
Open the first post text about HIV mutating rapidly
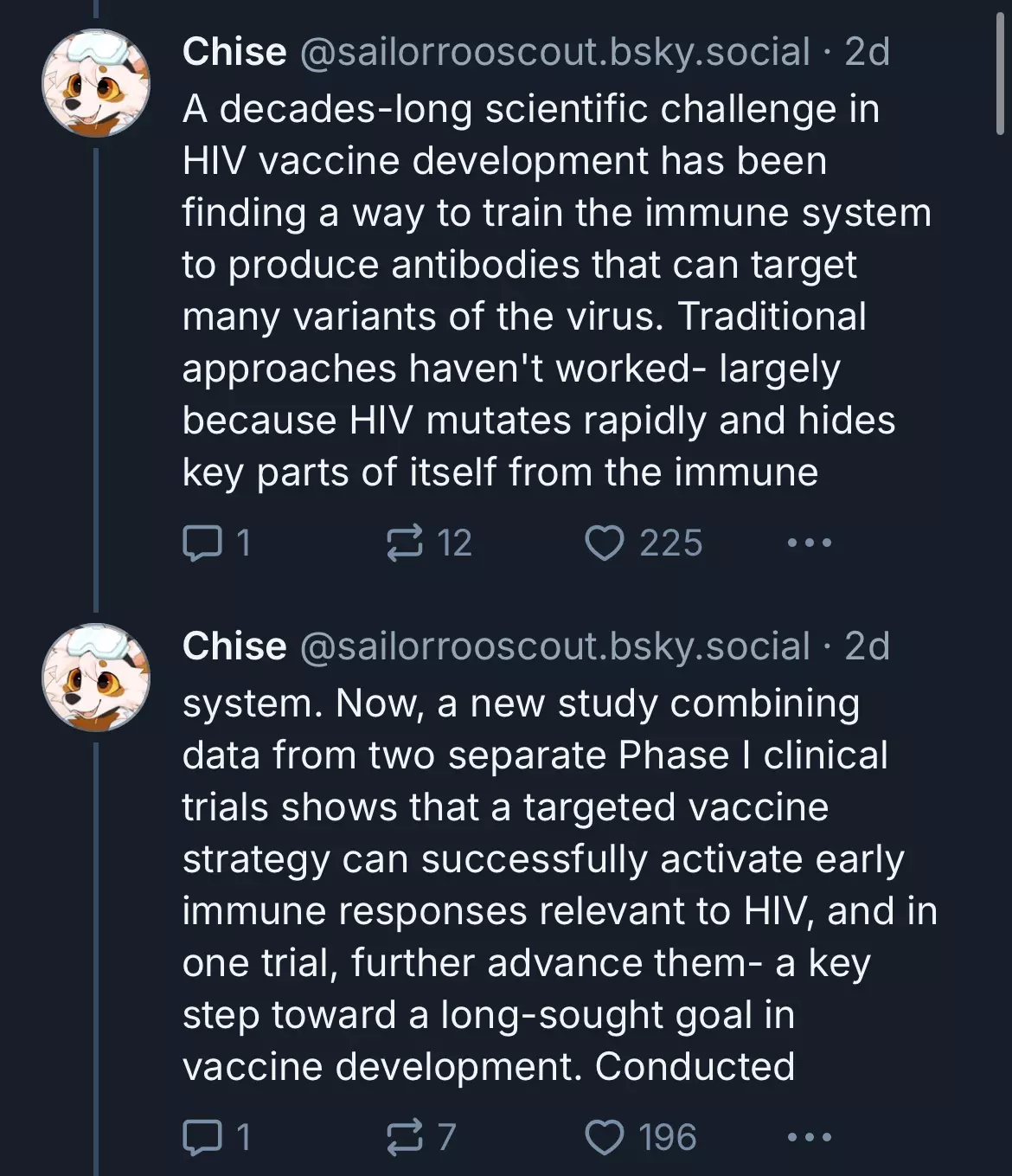tap(556, 291)
